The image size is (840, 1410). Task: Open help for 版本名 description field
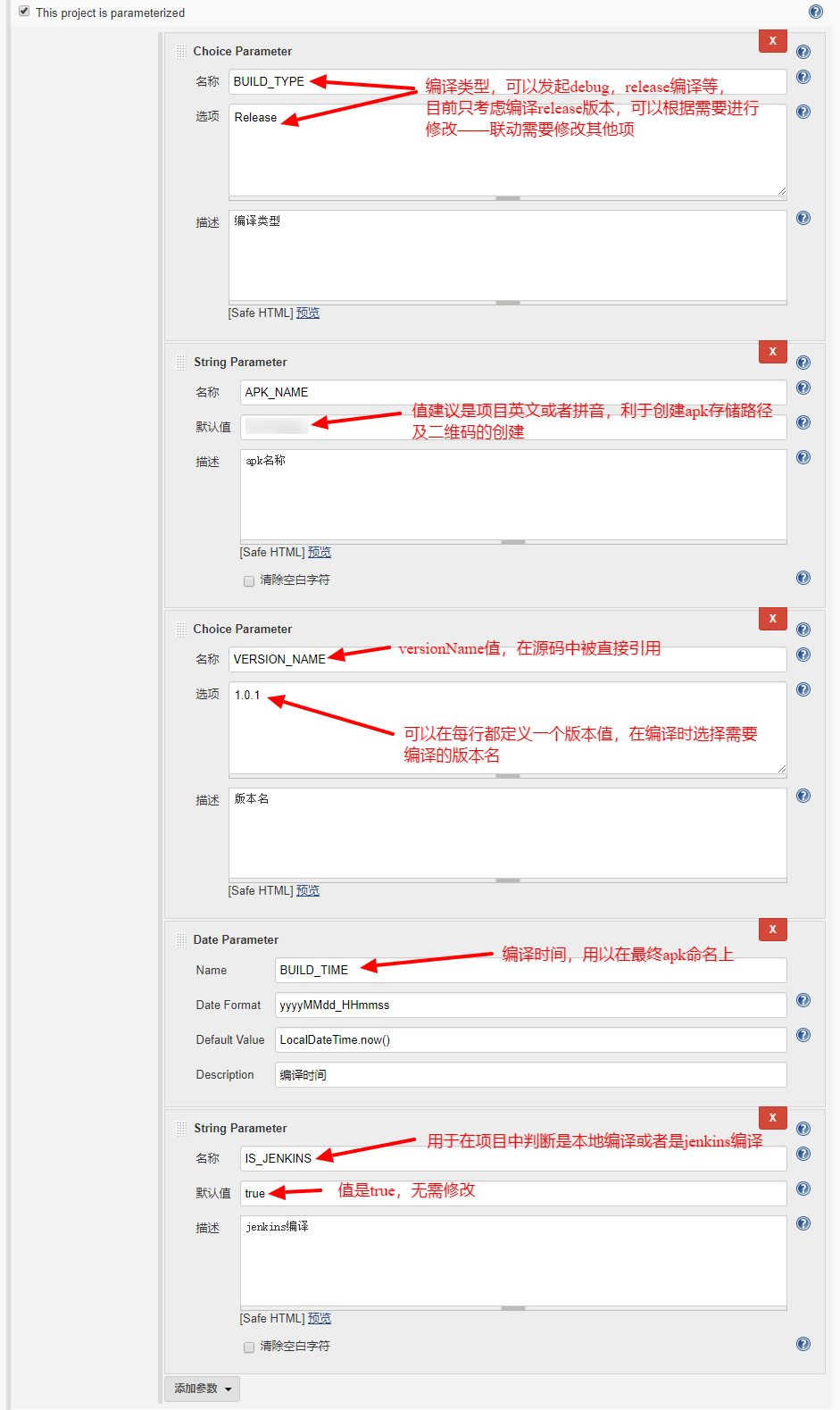tap(803, 796)
